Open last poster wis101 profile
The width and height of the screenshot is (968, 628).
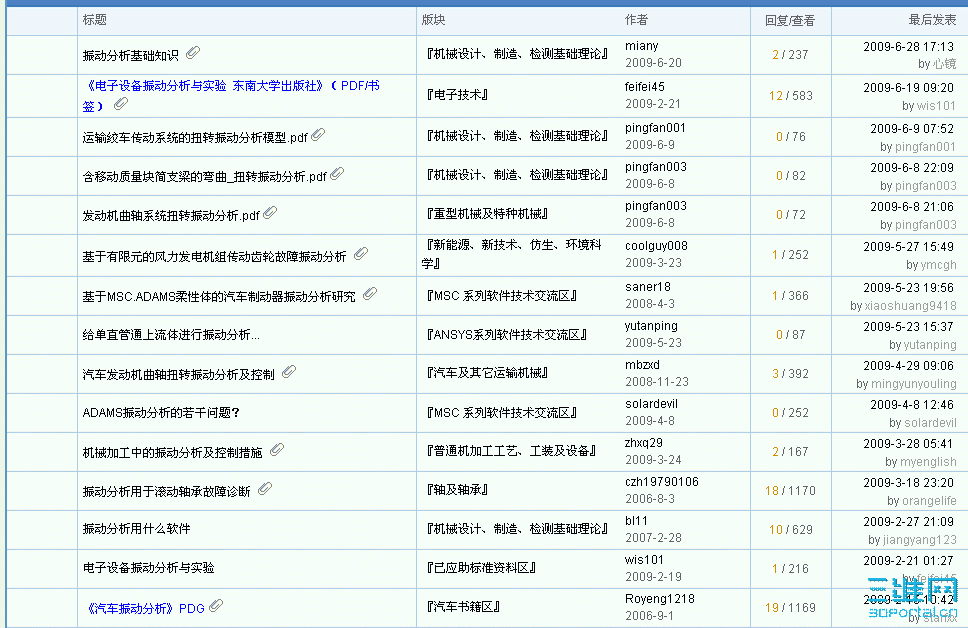(x=936, y=106)
